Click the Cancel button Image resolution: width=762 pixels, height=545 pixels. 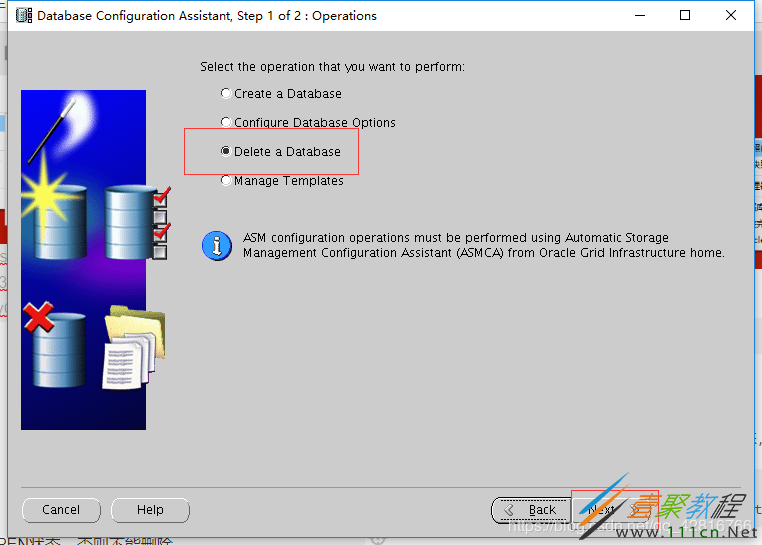(61, 510)
